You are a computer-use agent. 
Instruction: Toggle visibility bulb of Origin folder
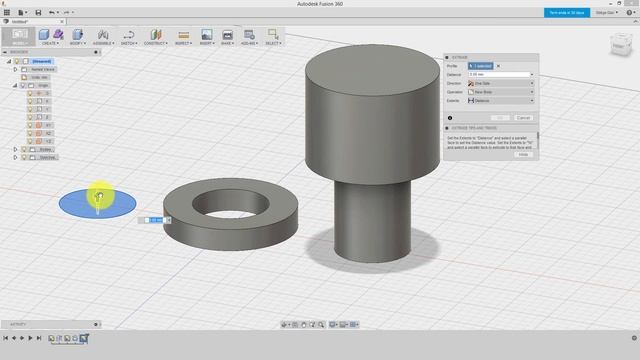23,85
